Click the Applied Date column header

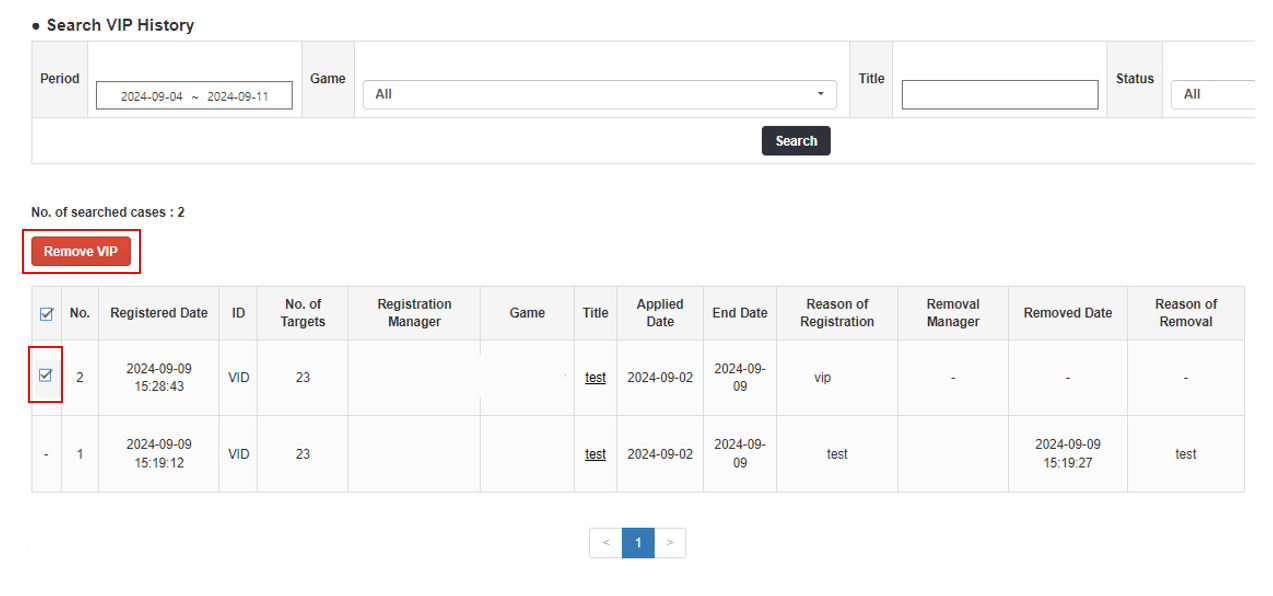(660, 313)
